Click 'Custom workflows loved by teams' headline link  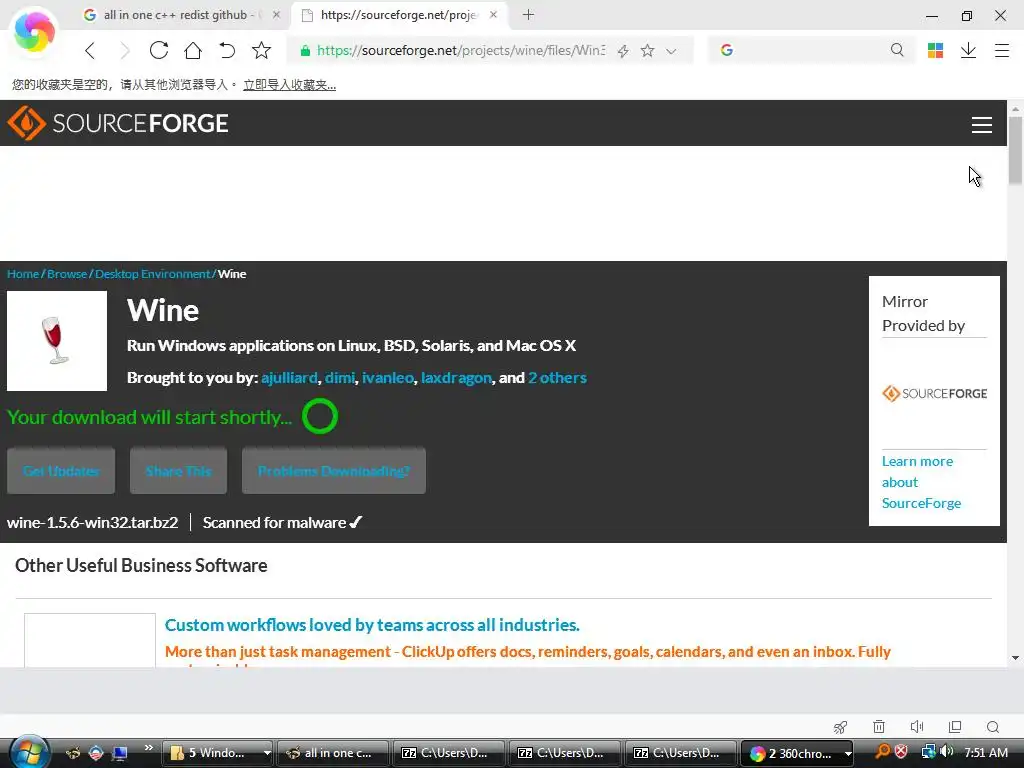click(372, 625)
